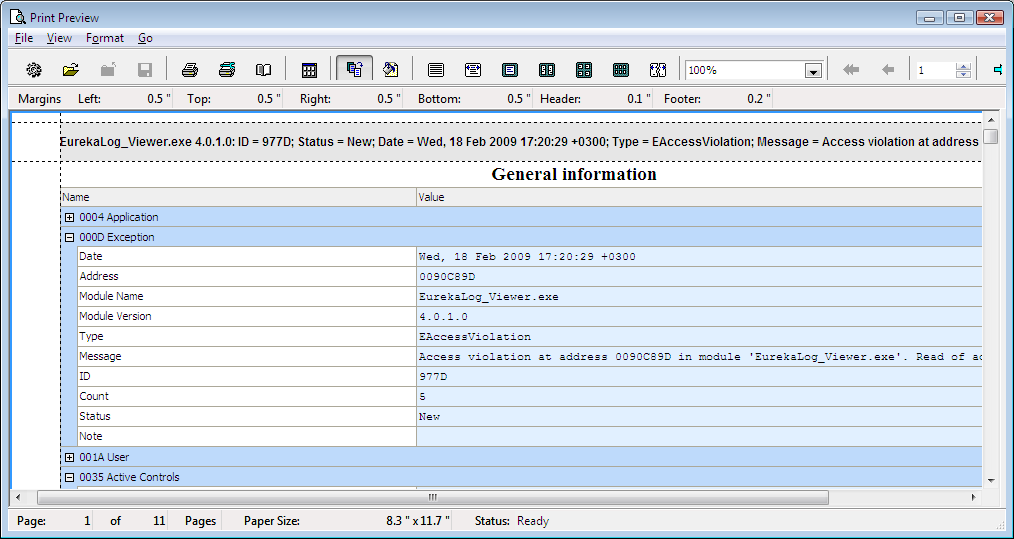Screen dimensions: 1014x539
Task: Select the Type value EAccessViolation
Action: pos(475,337)
